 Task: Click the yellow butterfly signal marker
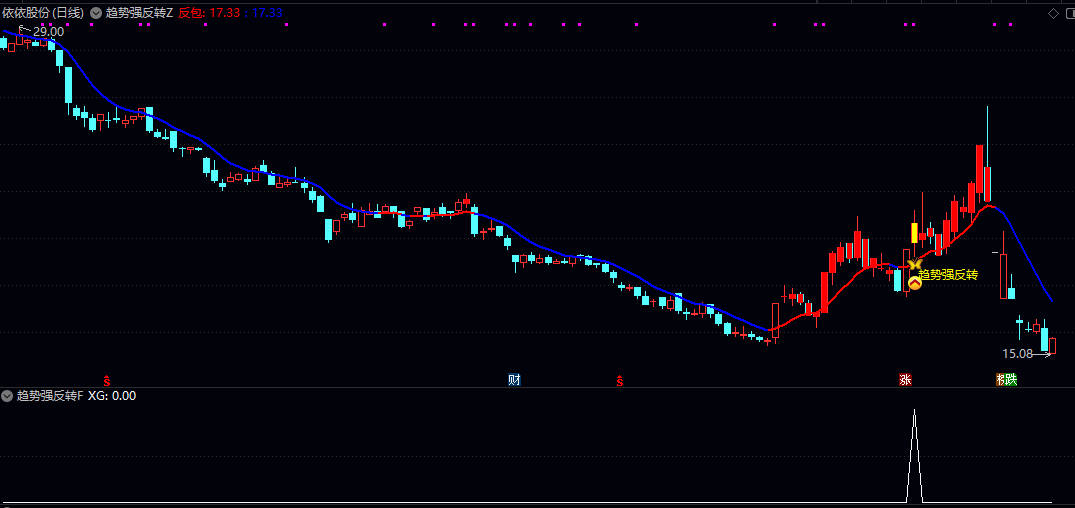pos(914,265)
